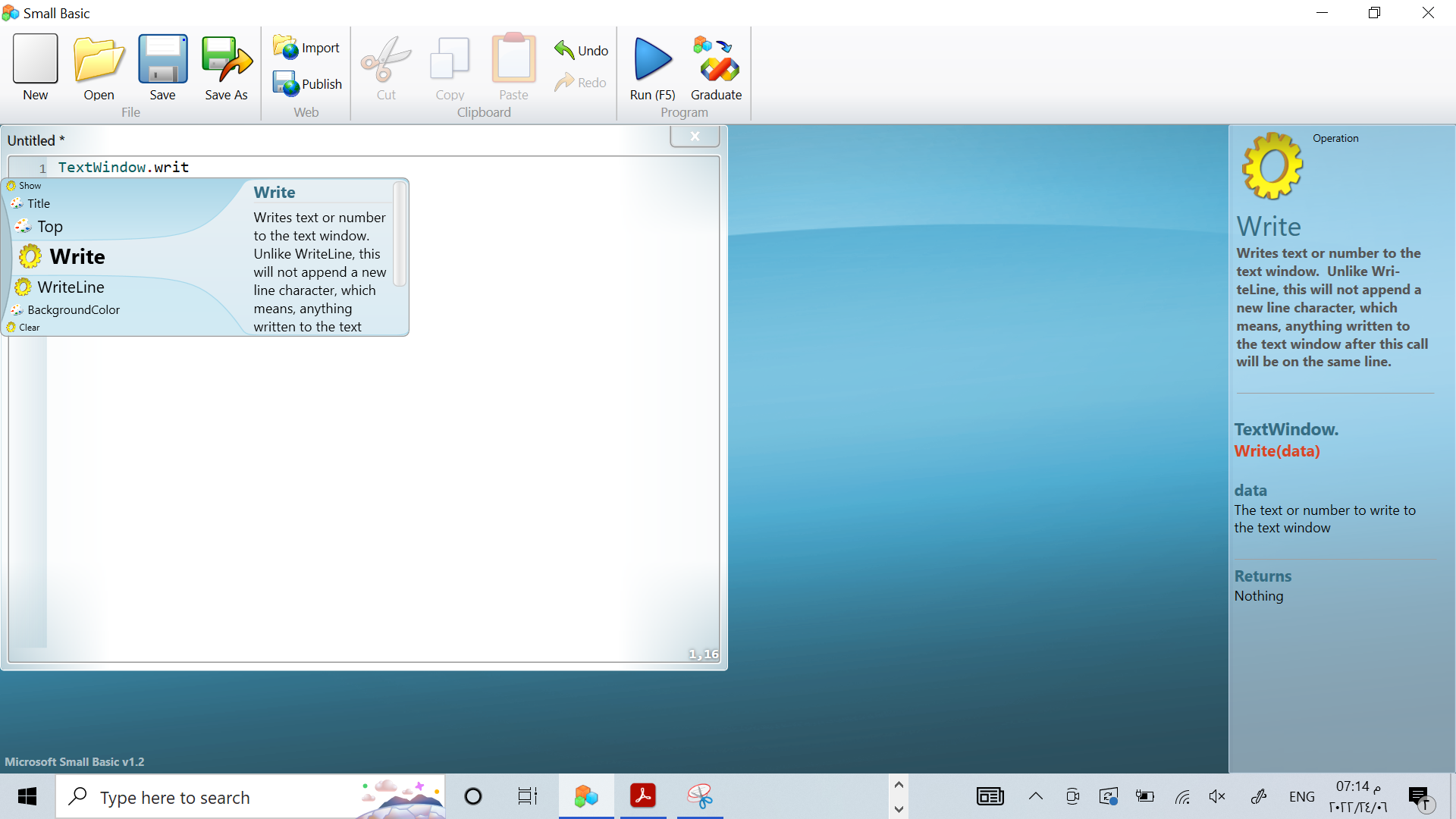Click the Redo arrow

[x=580, y=82]
